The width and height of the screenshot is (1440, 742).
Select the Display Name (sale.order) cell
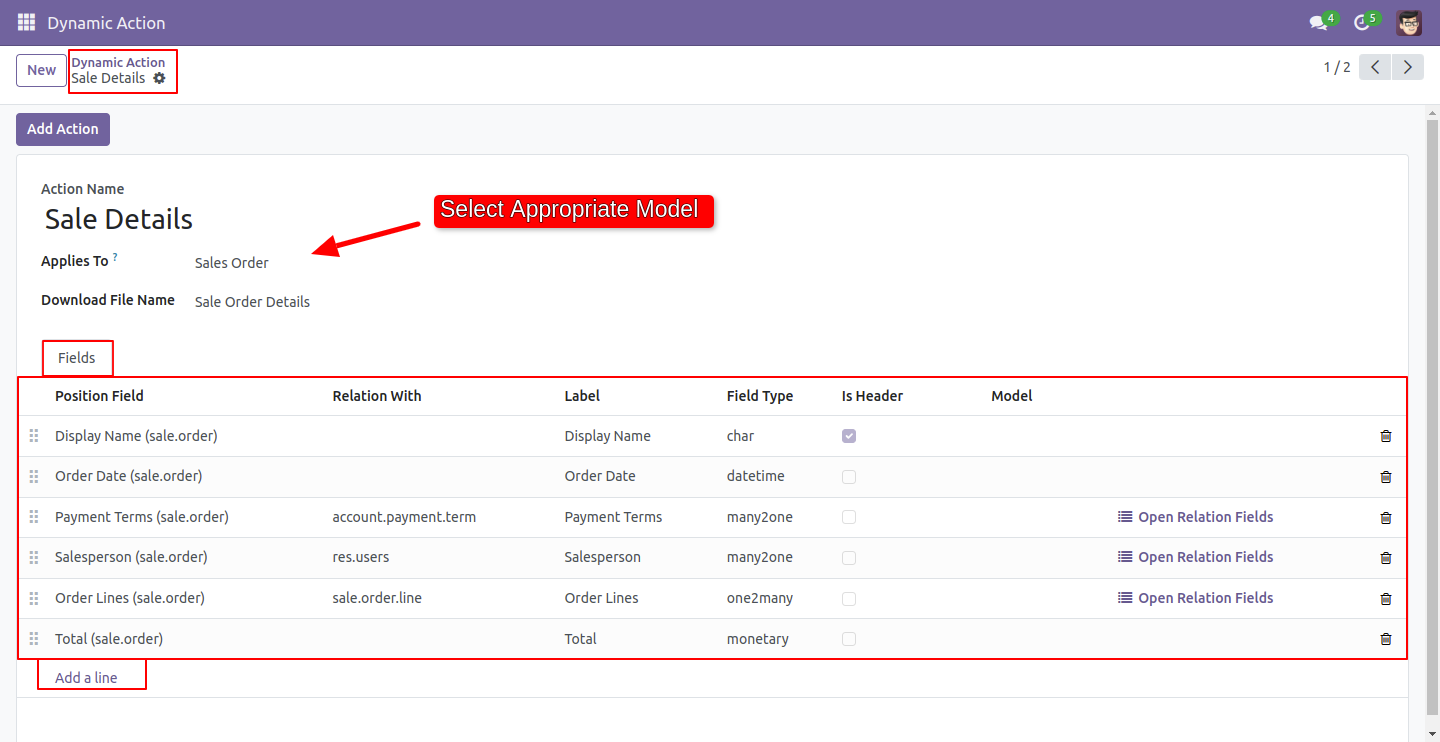(136, 436)
